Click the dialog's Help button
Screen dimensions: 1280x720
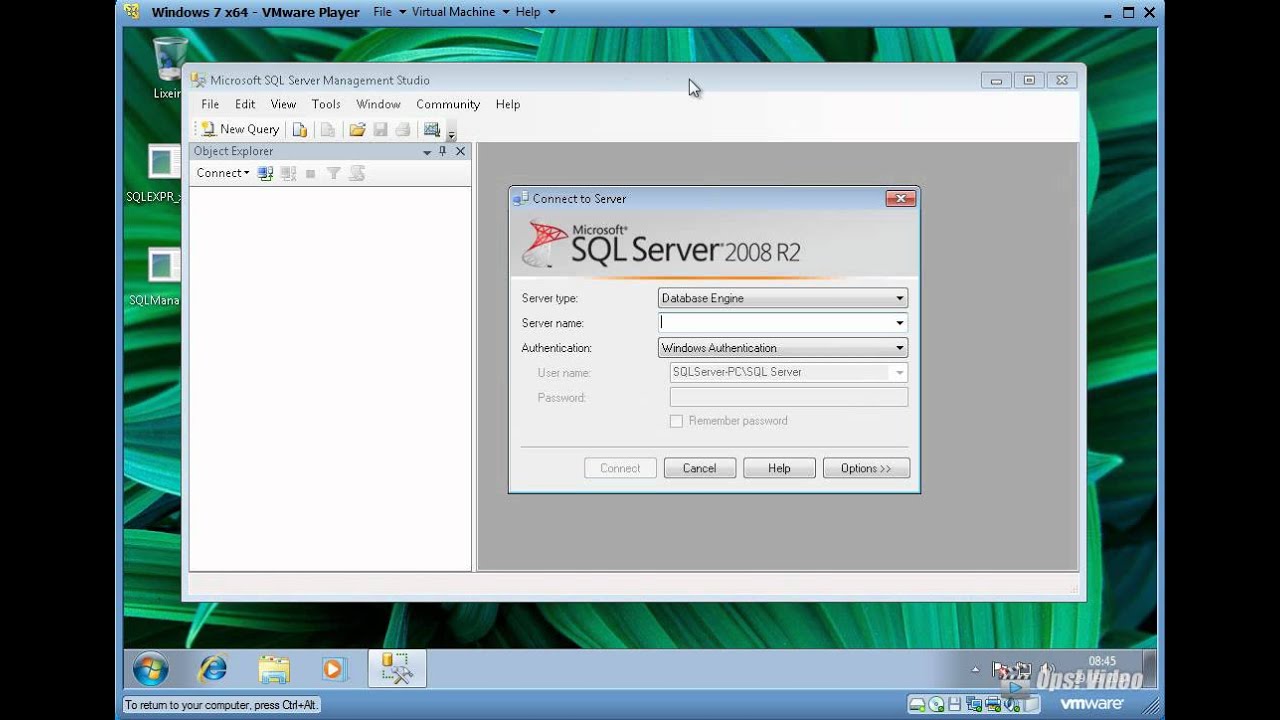click(779, 468)
